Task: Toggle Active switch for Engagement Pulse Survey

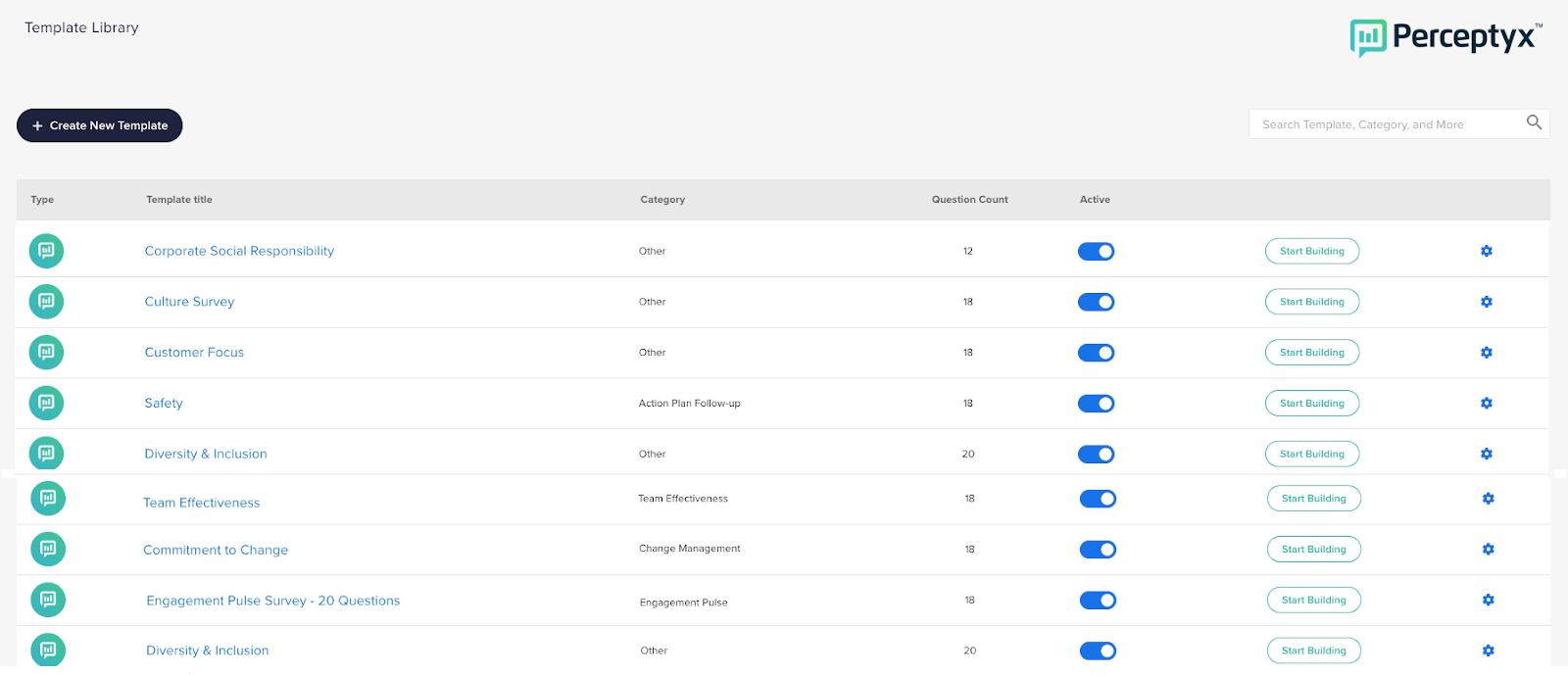Action: [1099, 601]
